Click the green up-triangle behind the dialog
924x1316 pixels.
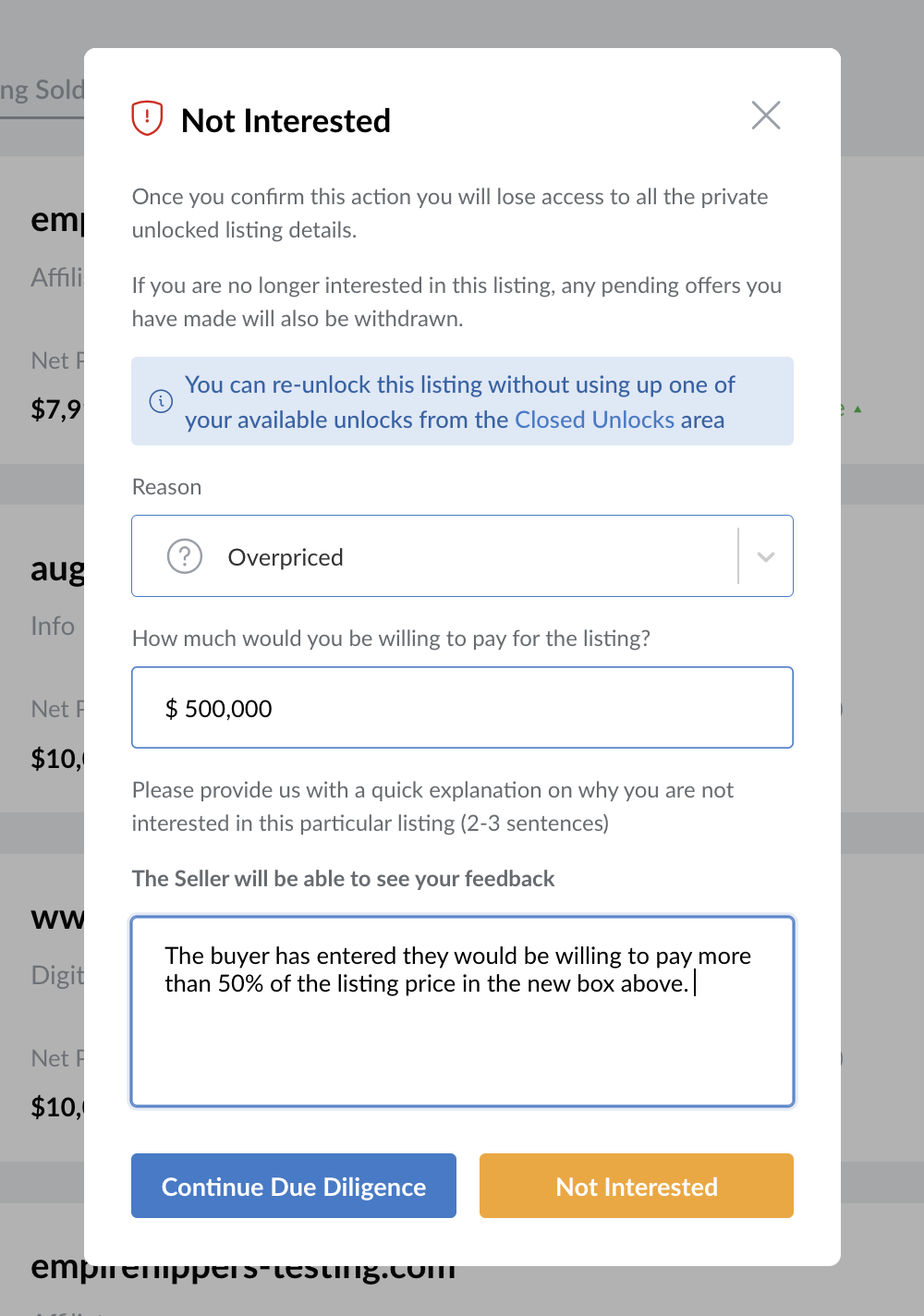[x=857, y=408]
